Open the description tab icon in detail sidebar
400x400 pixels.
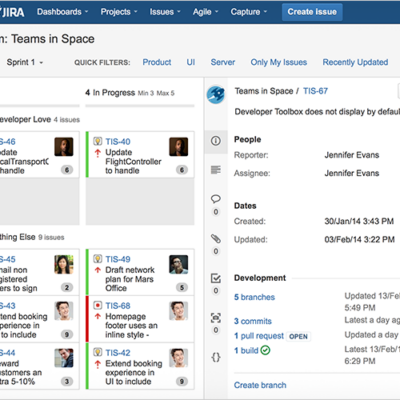click(x=216, y=170)
